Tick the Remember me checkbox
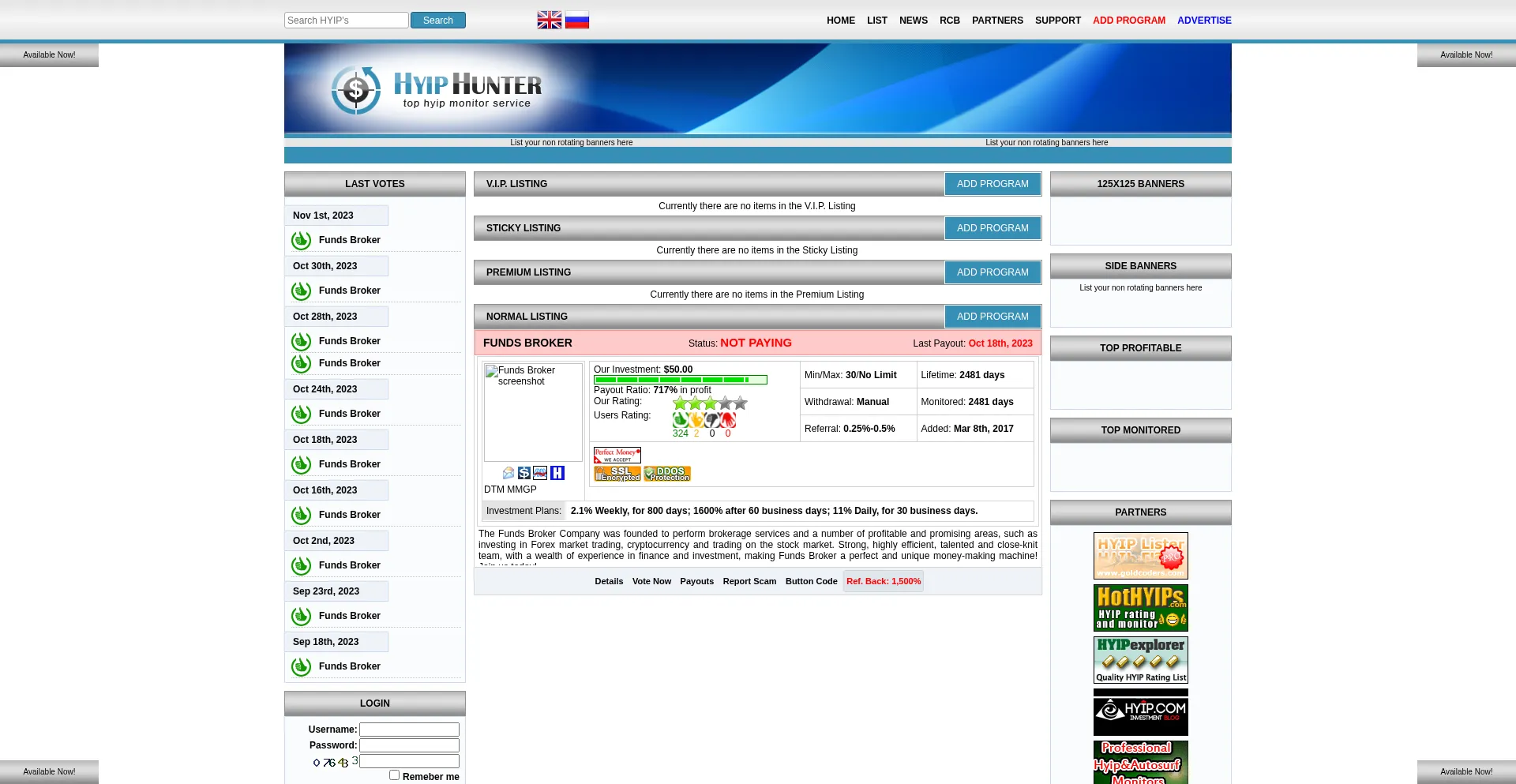1516x784 pixels. [394, 775]
